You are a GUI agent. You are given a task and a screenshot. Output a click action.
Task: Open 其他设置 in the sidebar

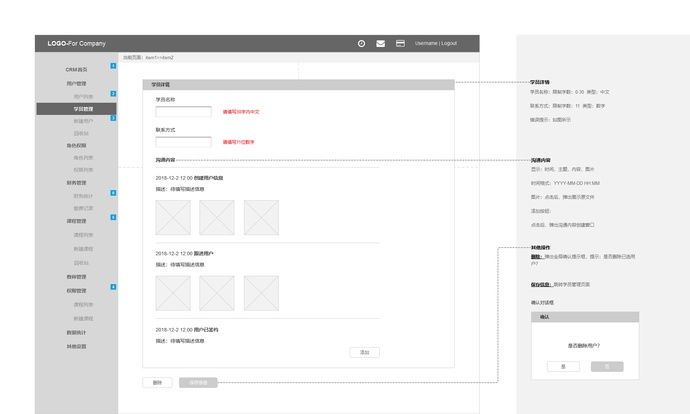[x=77, y=346]
